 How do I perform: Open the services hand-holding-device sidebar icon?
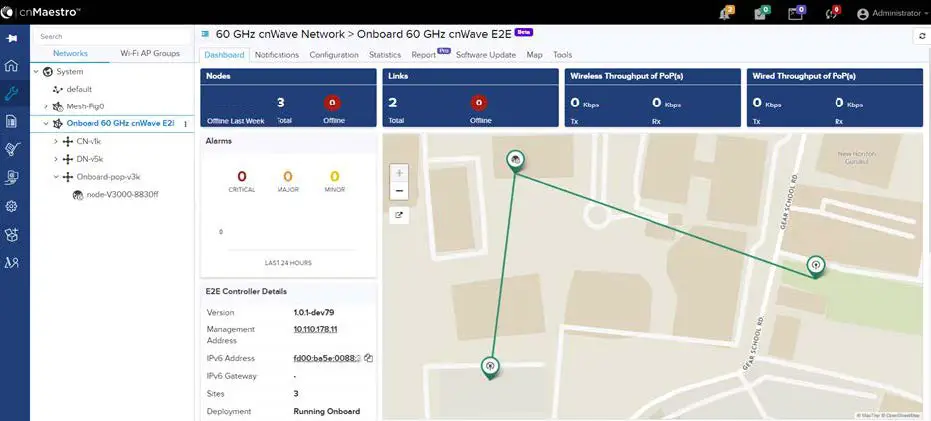point(11,178)
